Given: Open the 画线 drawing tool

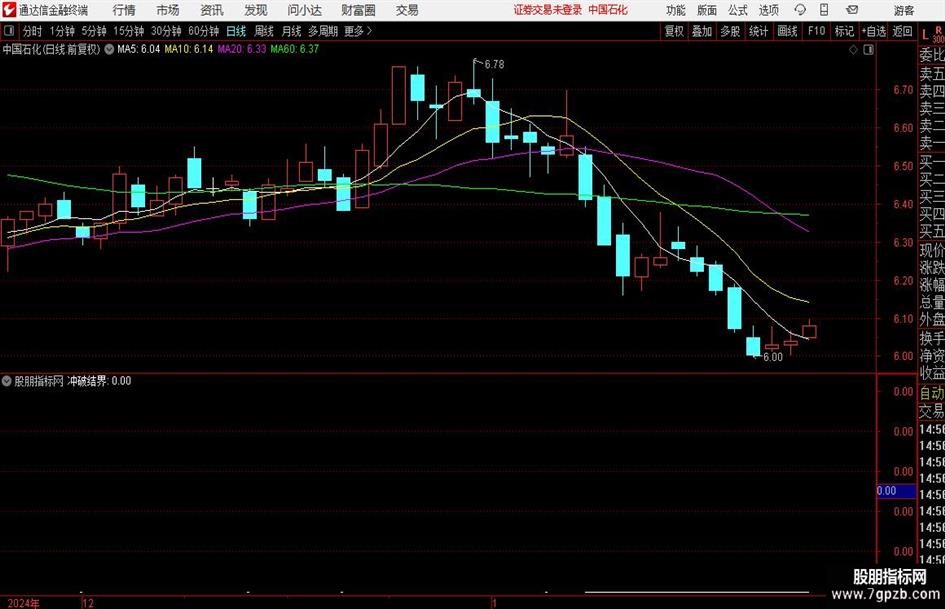Looking at the screenshot, I should pyautogui.click(x=787, y=31).
